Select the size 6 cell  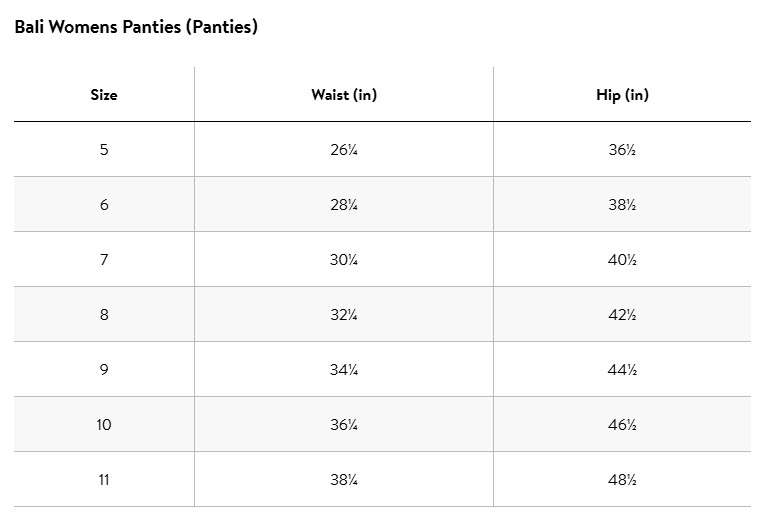tap(104, 205)
